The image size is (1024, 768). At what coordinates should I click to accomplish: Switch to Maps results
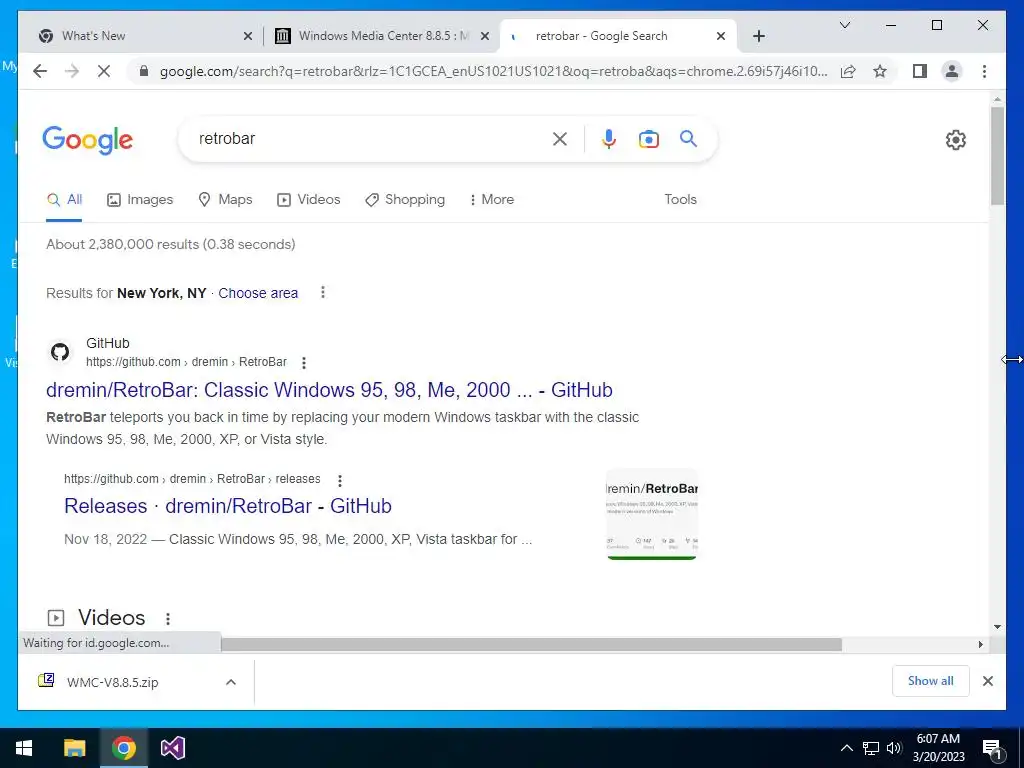click(x=225, y=200)
